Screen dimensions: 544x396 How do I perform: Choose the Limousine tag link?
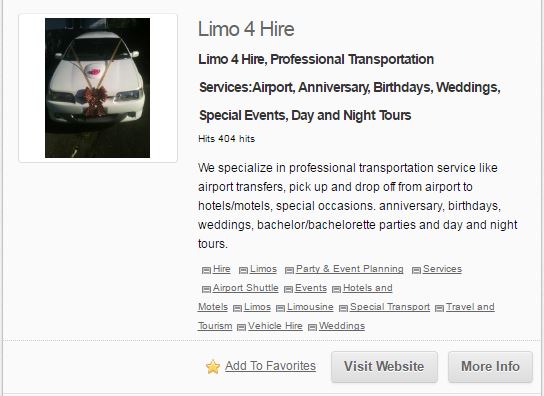pos(310,307)
